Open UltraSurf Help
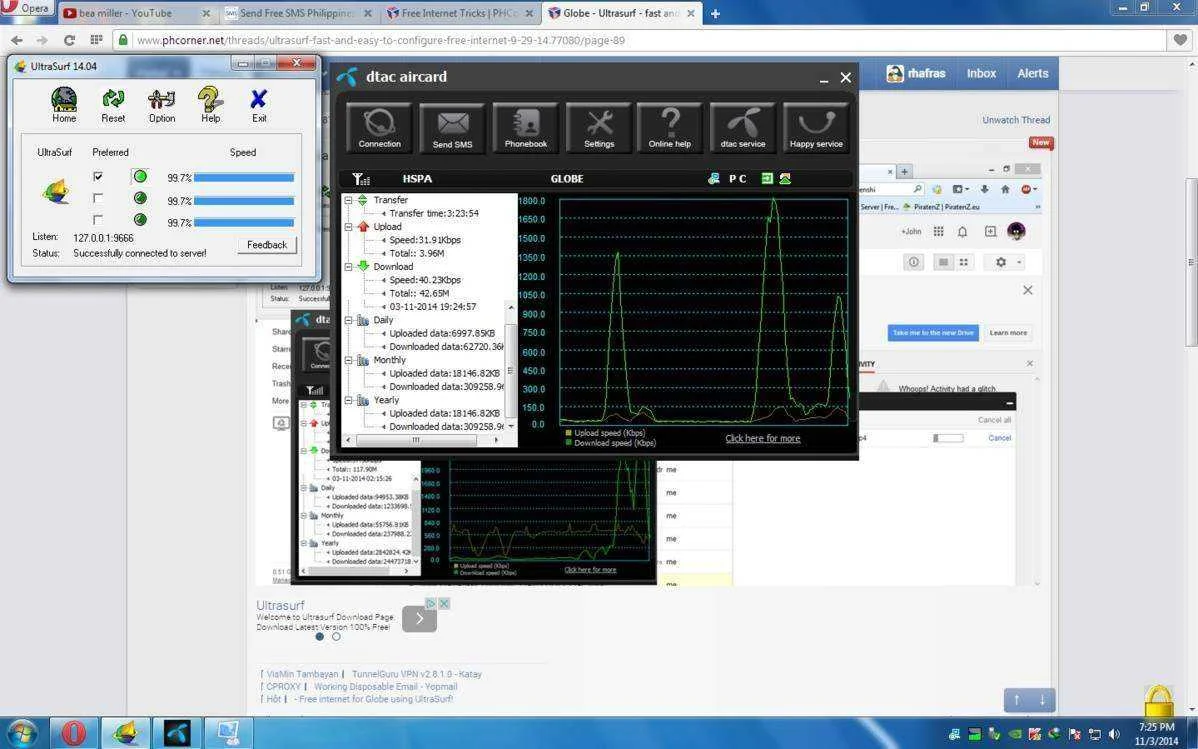Viewport: 1198px width, 749px height. tap(210, 104)
